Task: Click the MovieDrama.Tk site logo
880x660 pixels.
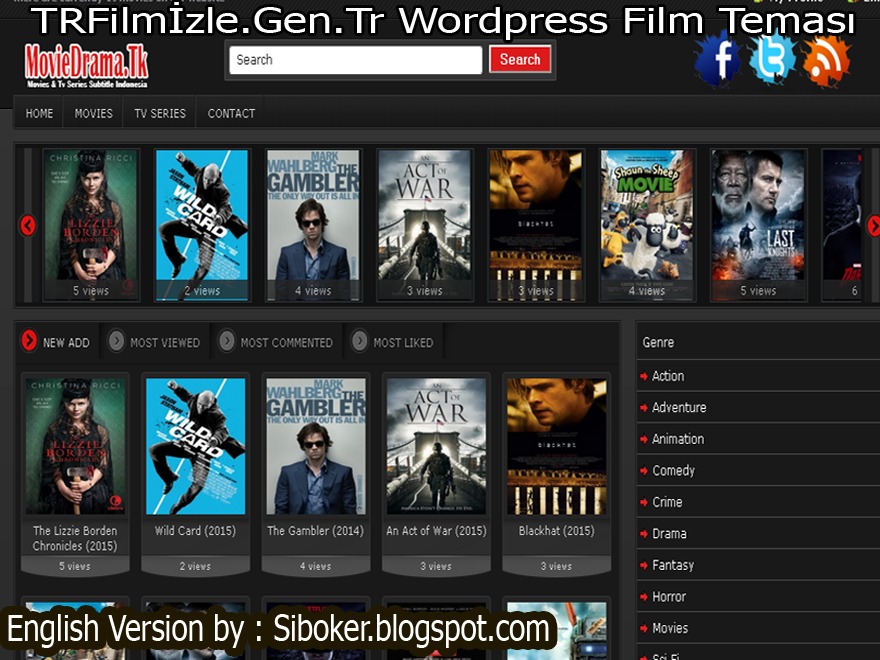Action: (85, 65)
